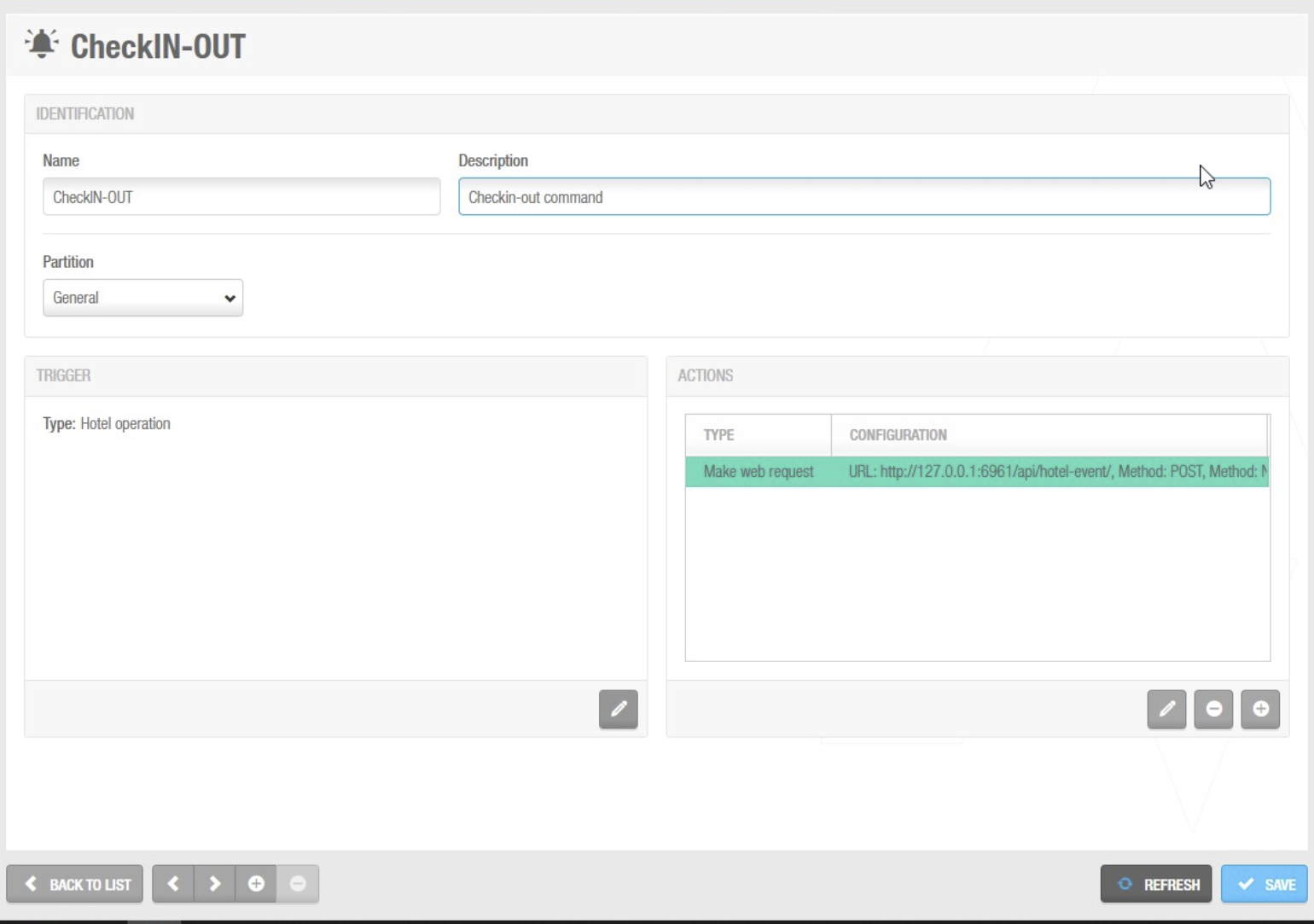This screenshot has height=924, width=1314.
Task: Delete the record with the bottom minus icon
Action: 298,884
